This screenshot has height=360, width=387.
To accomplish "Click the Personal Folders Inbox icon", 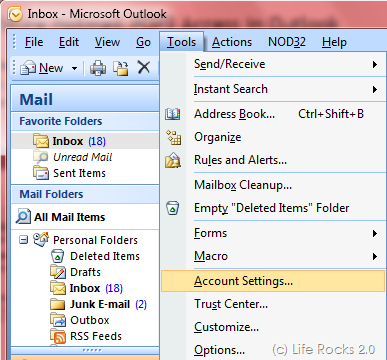I will click(58, 288).
